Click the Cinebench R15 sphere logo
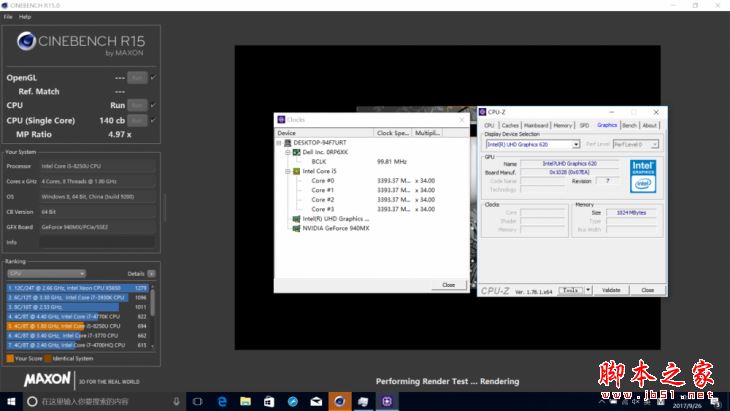This screenshot has height=411, width=730. pyautogui.click(x=27, y=41)
